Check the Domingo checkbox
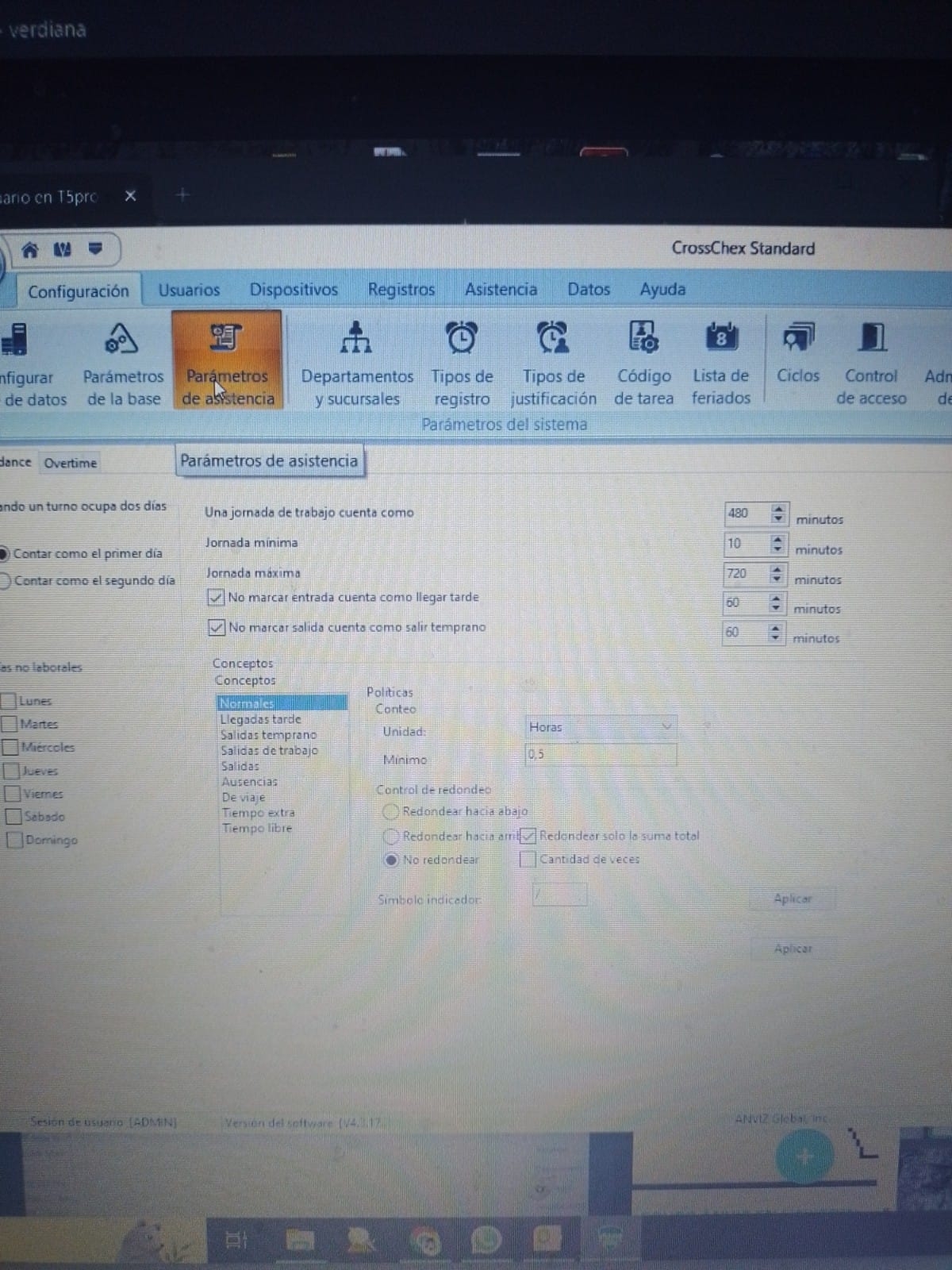This screenshot has height=1270, width=952. (14, 840)
